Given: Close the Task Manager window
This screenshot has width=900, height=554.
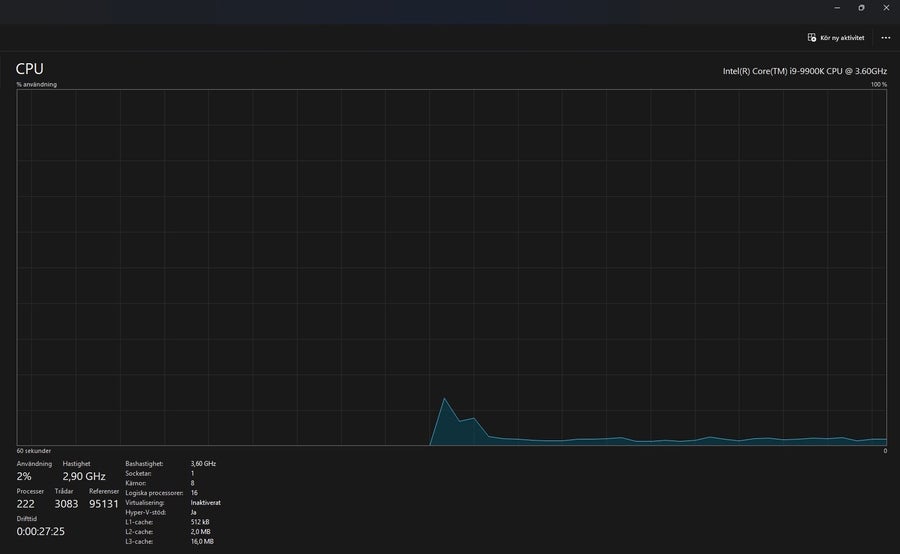Looking at the screenshot, I should (886, 7).
